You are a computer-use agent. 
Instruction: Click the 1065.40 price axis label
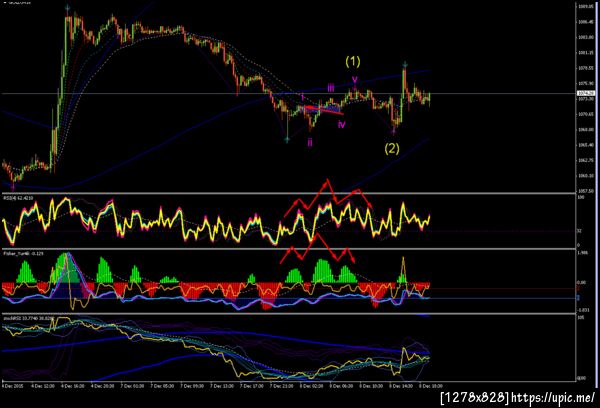coord(585,145)
